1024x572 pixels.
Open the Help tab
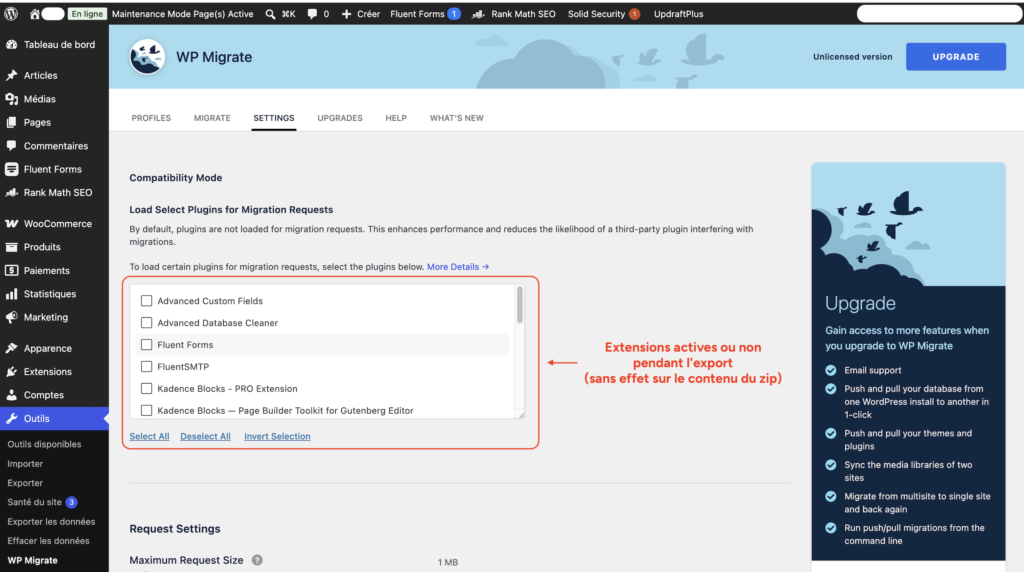coord(396,118)
